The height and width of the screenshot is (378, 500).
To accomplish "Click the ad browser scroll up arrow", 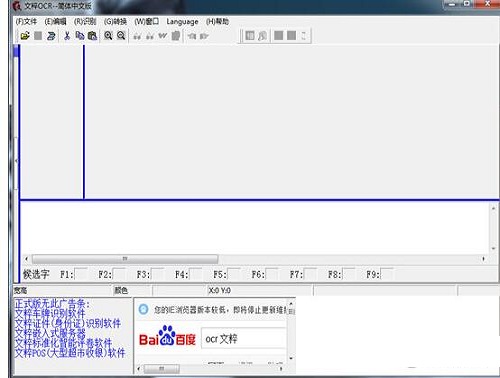I will pyautogui.click(x=291, y=304).
